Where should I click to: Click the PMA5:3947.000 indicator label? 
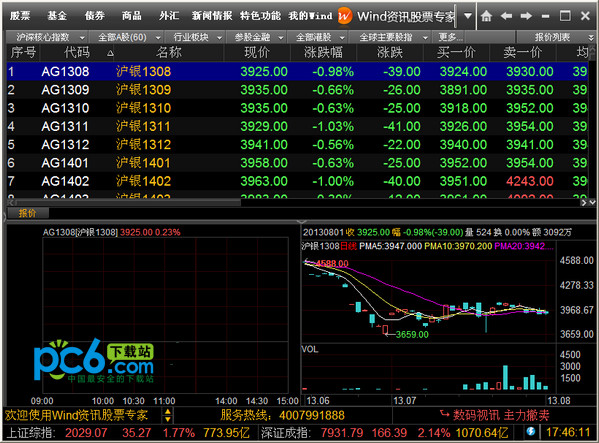tap(390, 246)
